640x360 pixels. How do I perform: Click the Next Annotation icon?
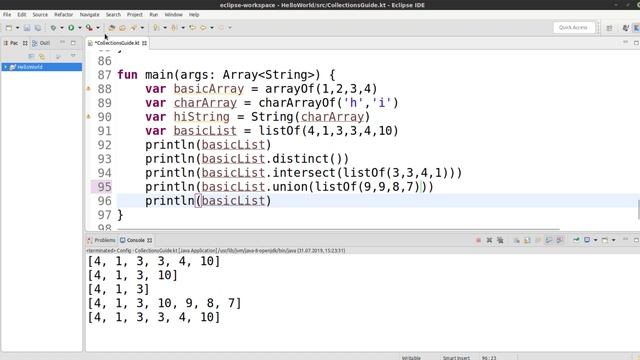(x=156, y=28)
